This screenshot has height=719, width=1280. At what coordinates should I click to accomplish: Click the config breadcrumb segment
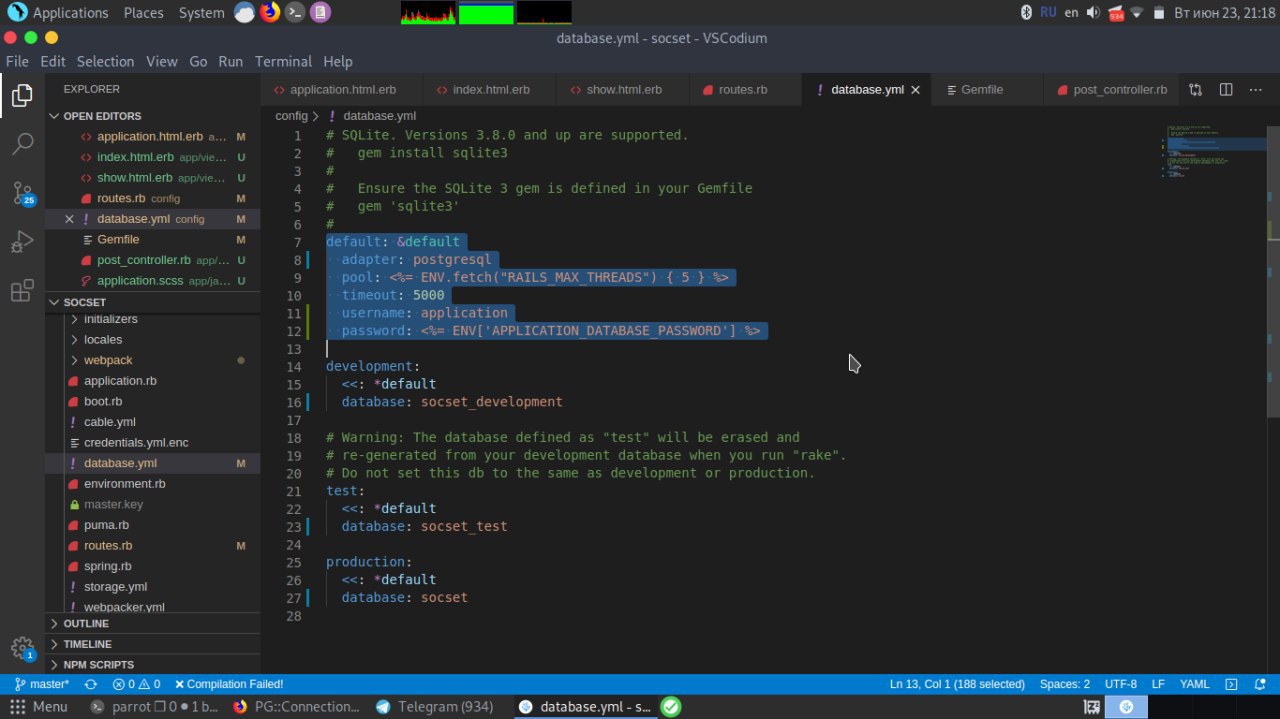click(x=291, y=116)
